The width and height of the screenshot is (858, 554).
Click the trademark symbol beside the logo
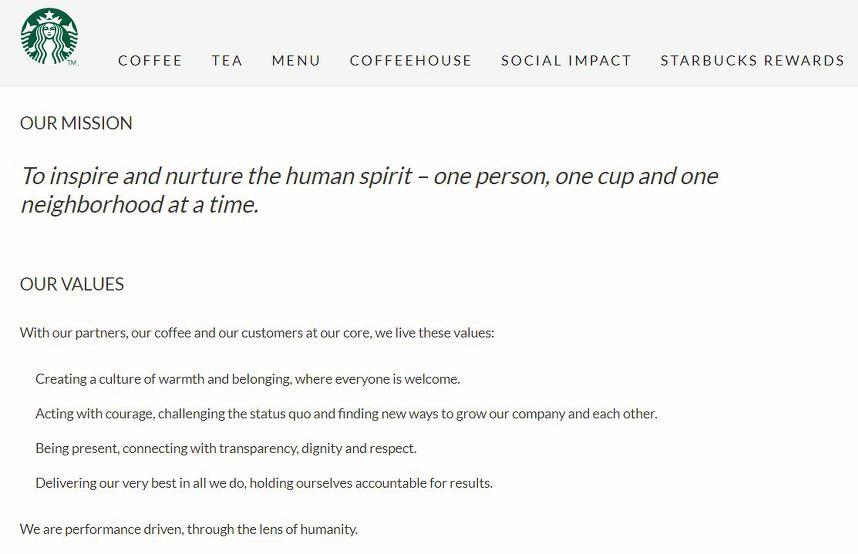click(72, 63)
